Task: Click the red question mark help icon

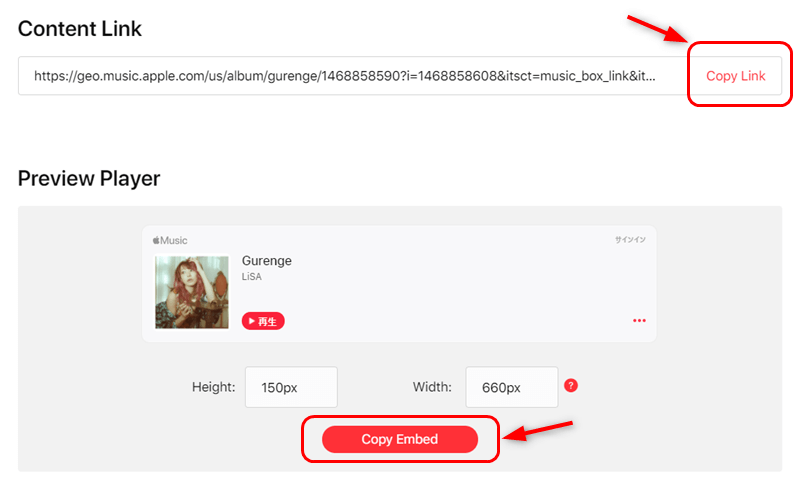Action: (571, 385)
